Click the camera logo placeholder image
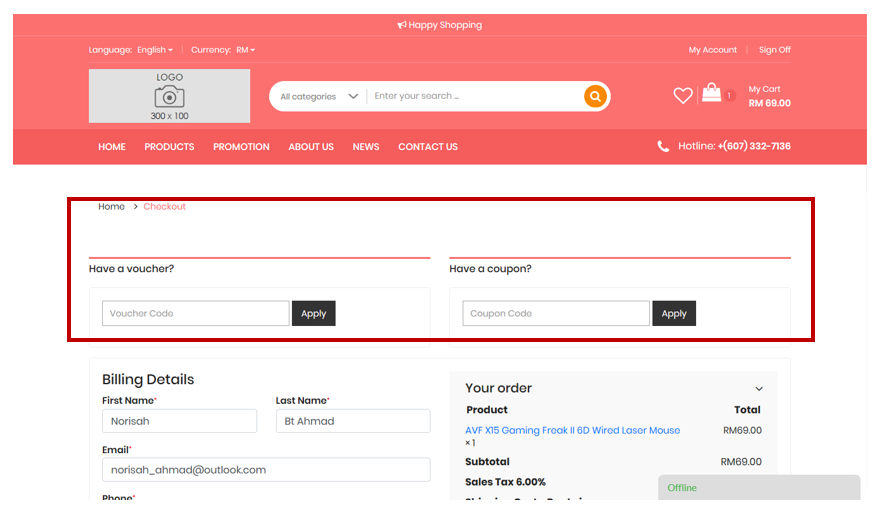 click(x=169, y=96)
